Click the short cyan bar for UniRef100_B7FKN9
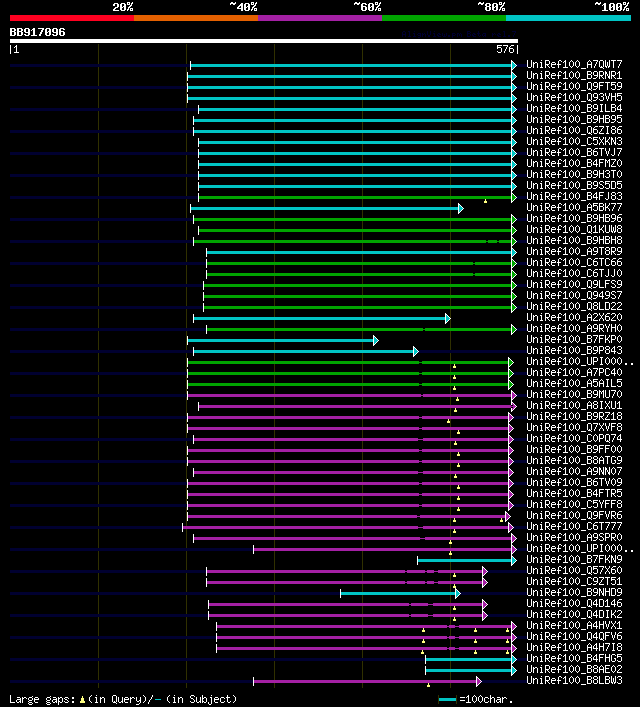This screenshot has height=707, width=640. 467,560
